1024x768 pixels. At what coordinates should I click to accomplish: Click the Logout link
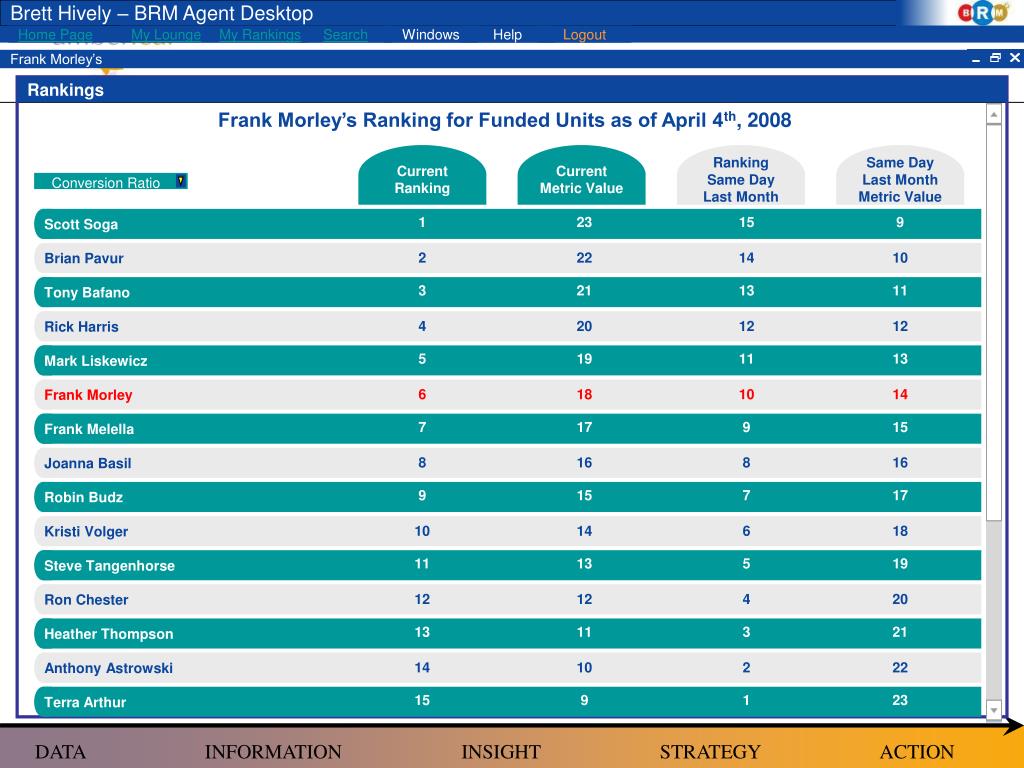(584, 35)
